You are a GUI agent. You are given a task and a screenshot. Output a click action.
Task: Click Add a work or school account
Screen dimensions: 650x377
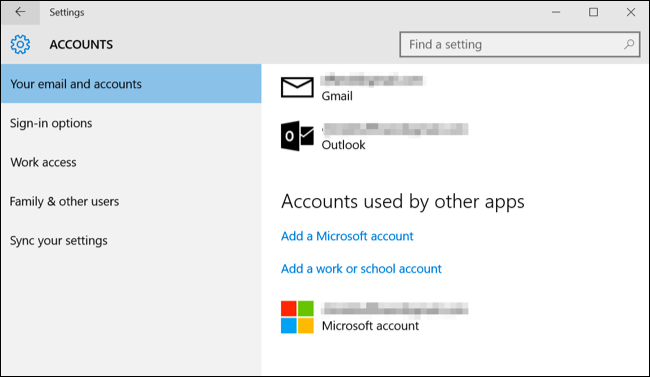(x=361, y=269)
